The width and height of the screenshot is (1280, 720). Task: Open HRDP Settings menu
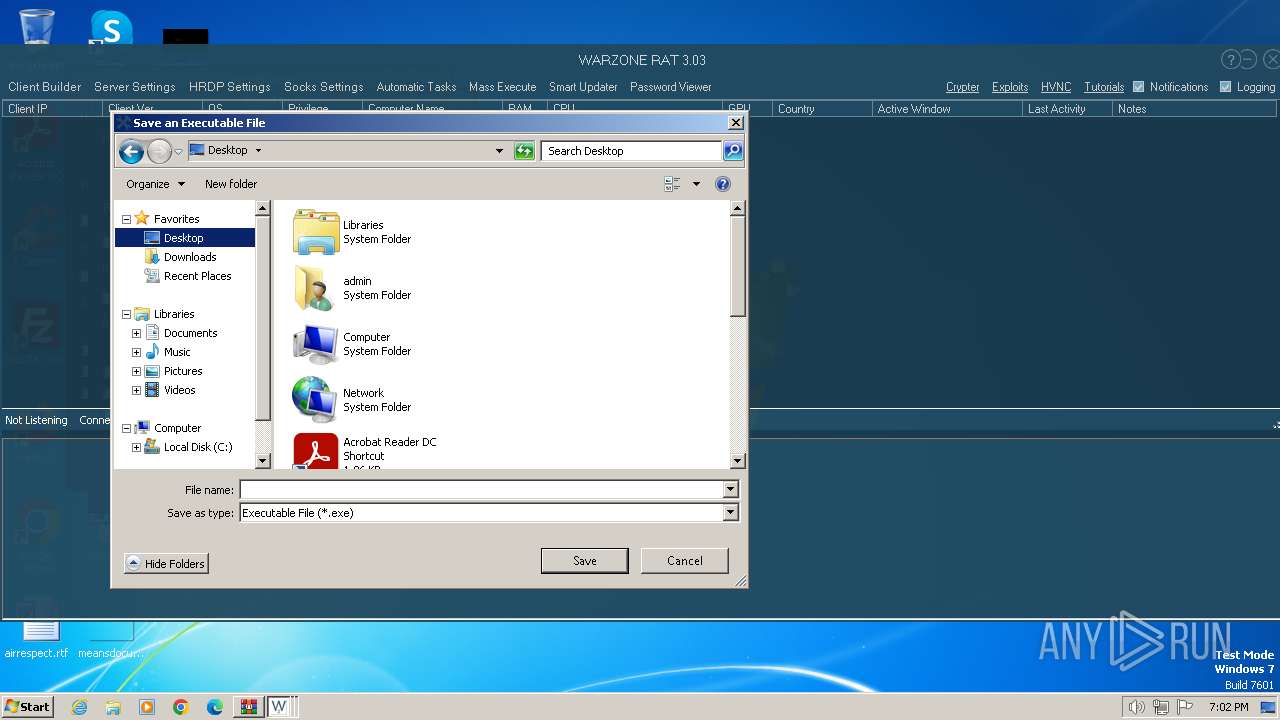(229, 87)
